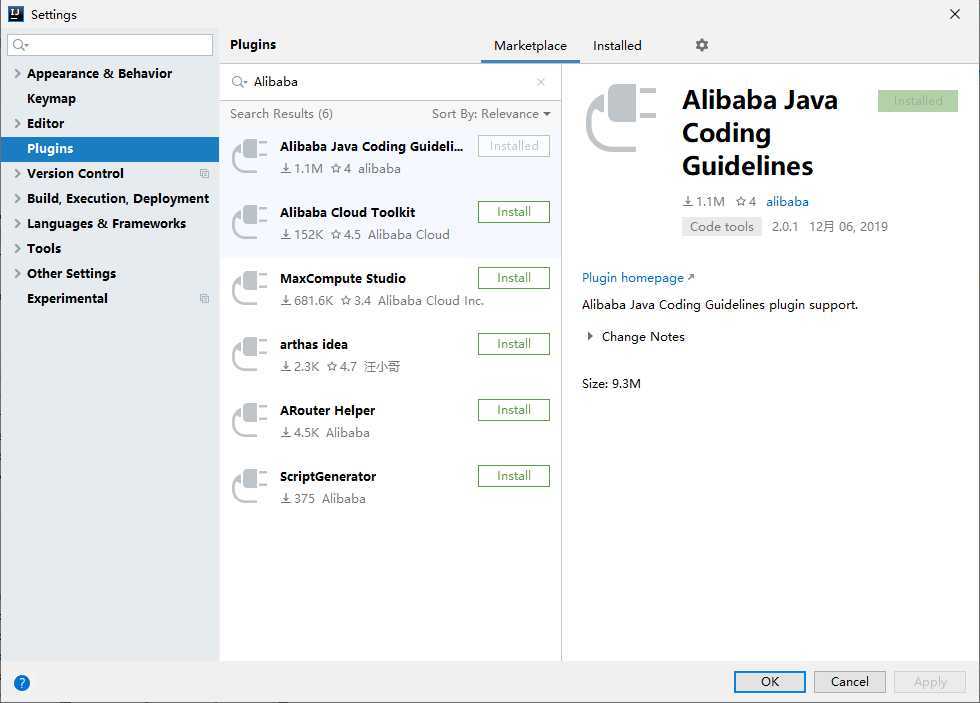Expand Build, Execution, Deployment node
Screen dimensions: 980x703
[17, 198]
